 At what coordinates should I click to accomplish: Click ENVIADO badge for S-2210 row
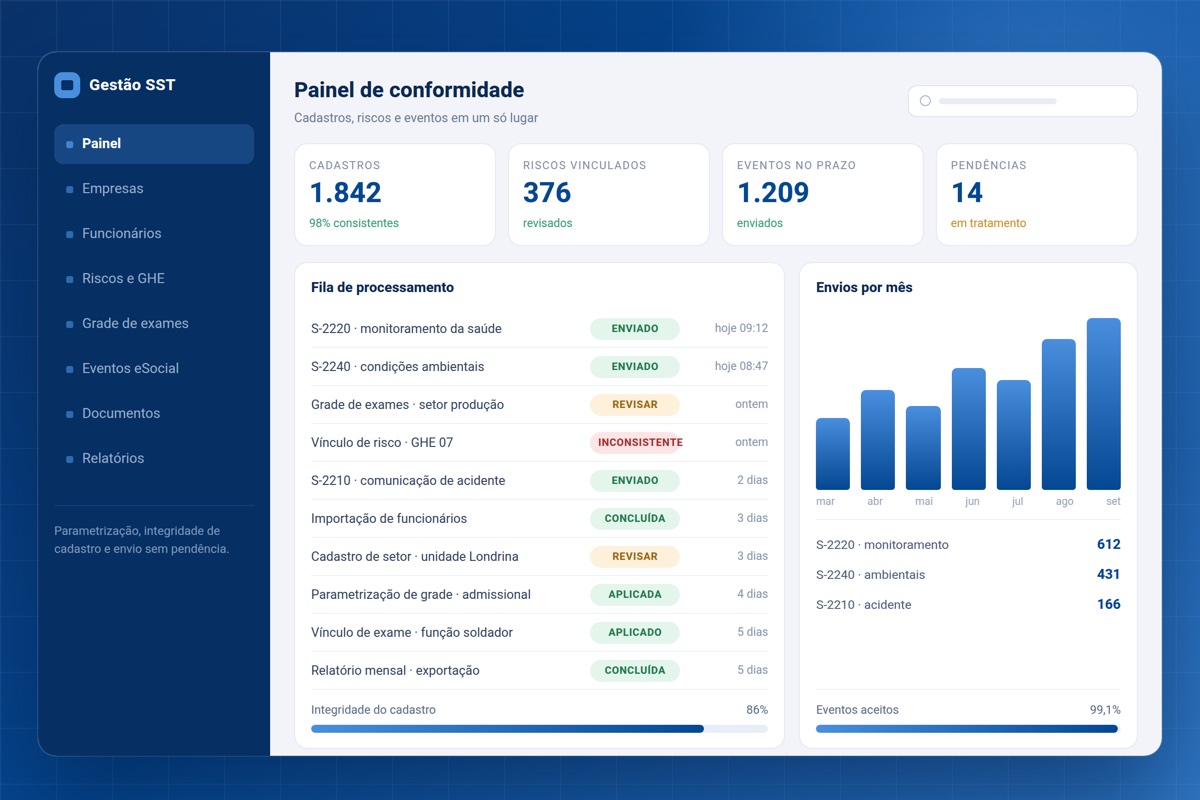point(635,481)
